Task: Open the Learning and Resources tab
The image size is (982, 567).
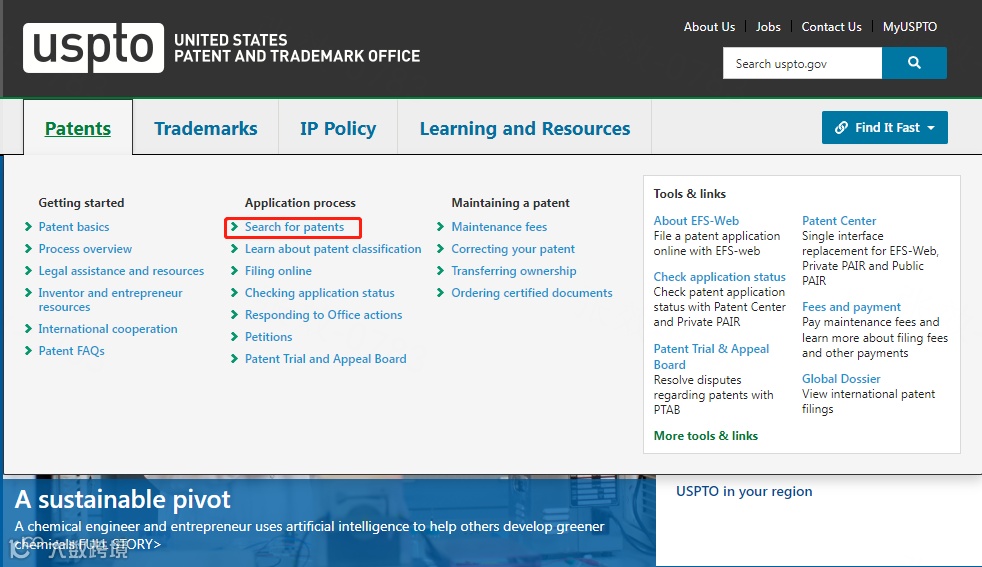Action: pyautogui.click(x=525, y=128)
